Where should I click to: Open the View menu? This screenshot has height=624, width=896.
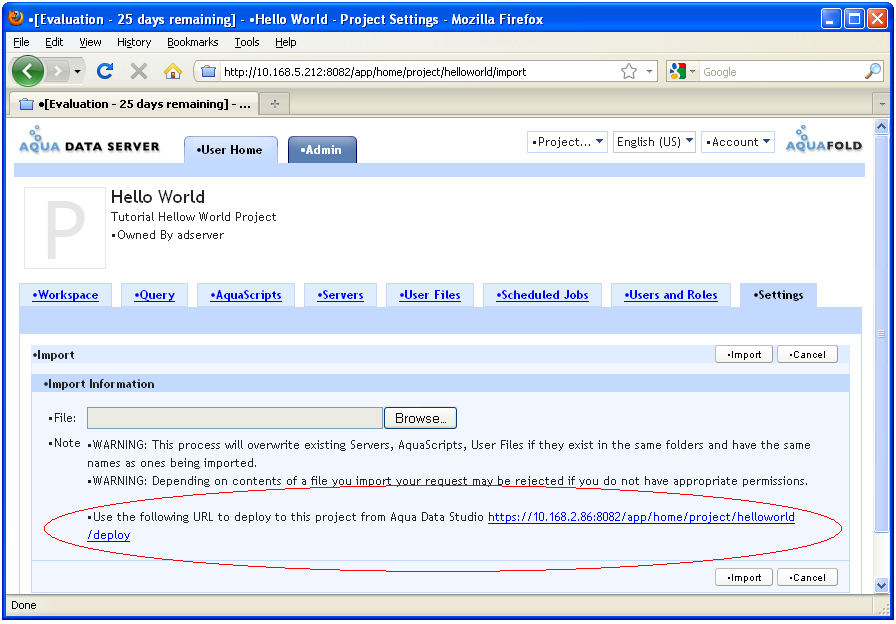pos(90,42)
